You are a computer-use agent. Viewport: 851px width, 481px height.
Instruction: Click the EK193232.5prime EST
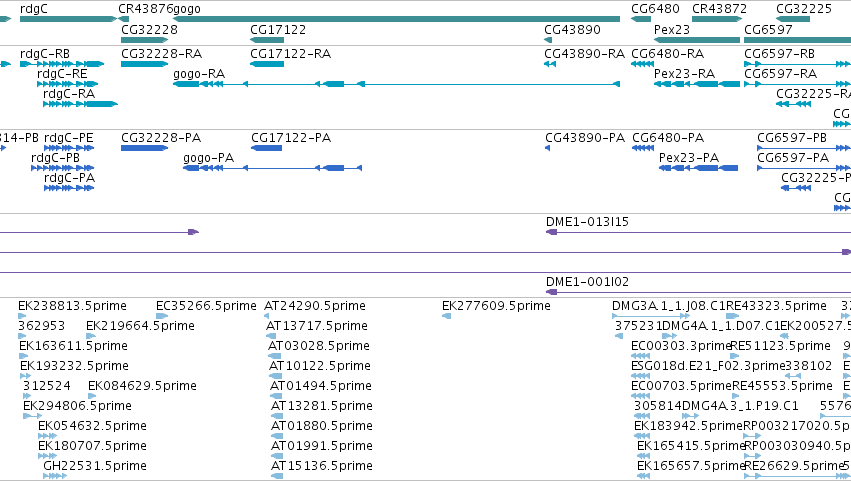pyautogui.click(x=26, y=376)
